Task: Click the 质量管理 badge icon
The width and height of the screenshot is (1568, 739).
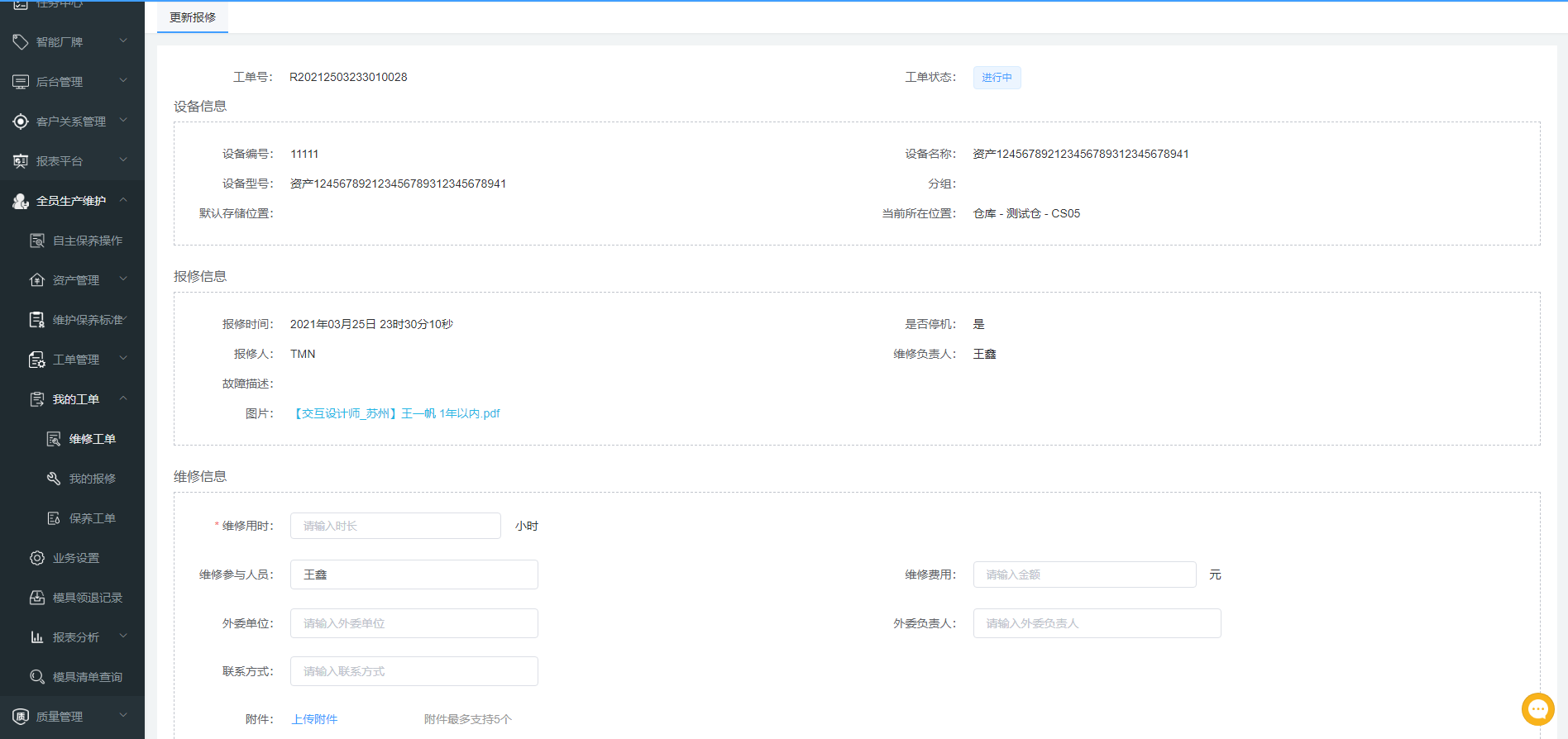Action: coord(21,717)
